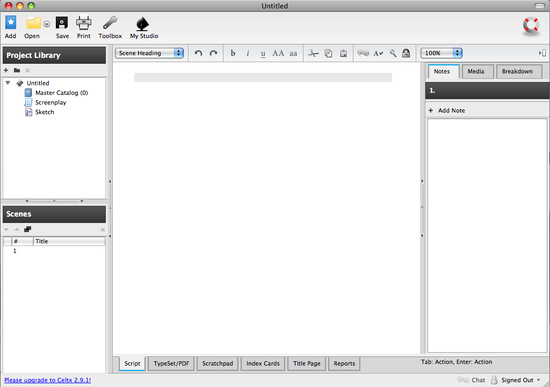Undo the last action

click(199, 53)
